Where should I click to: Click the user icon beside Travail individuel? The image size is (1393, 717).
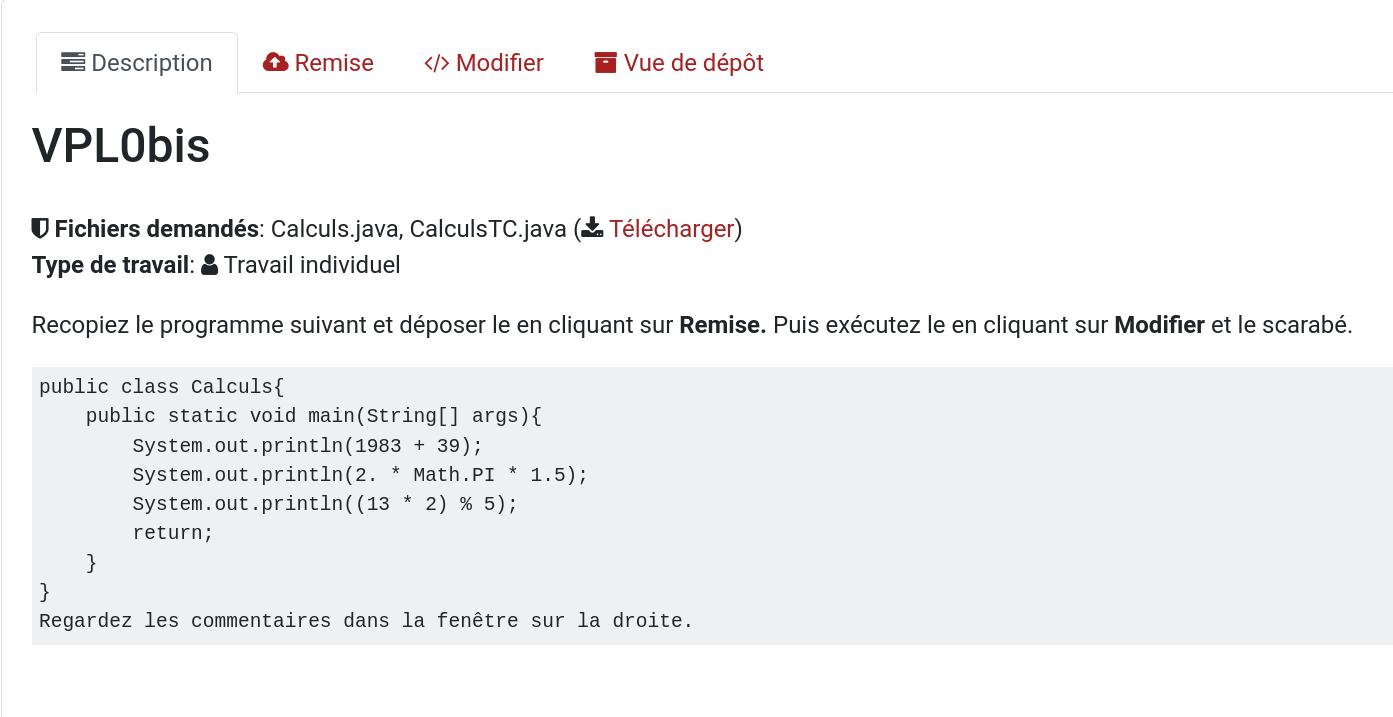(x=209, y=265)
